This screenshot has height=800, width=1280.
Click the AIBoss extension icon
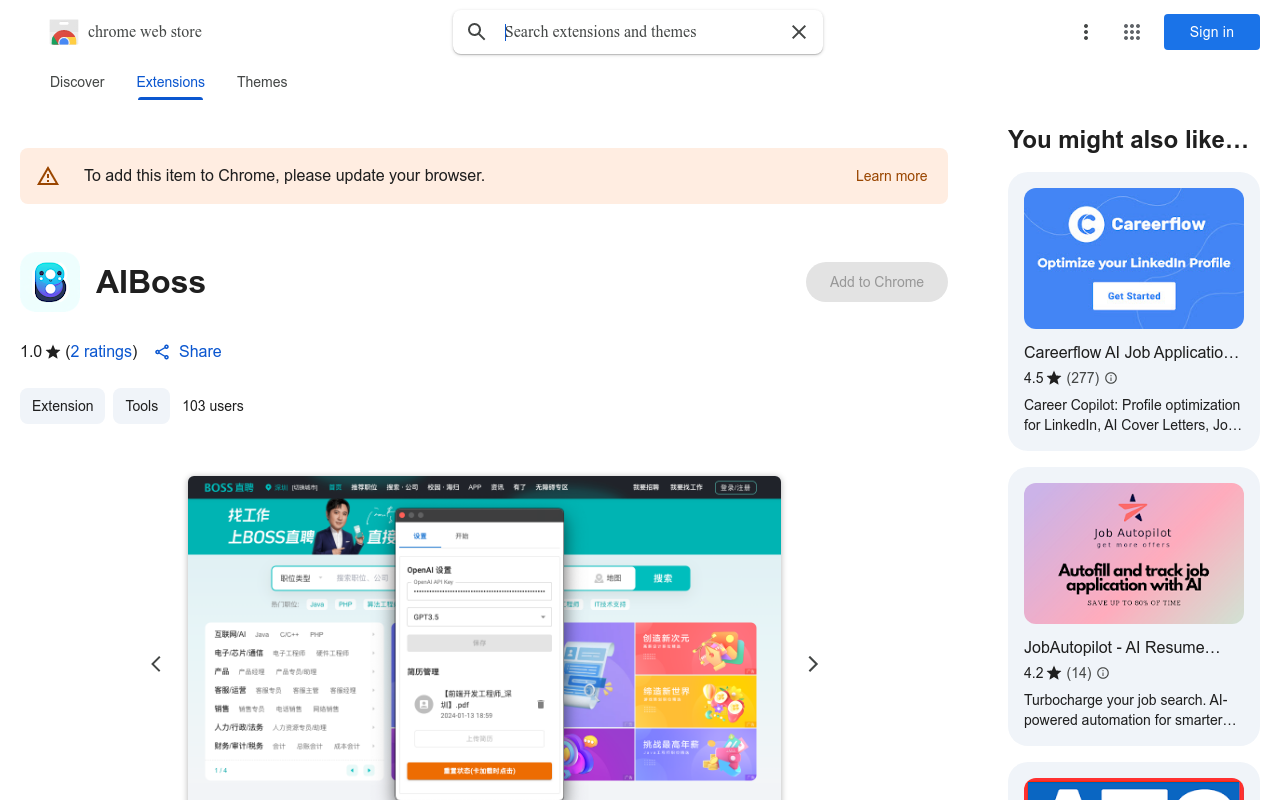(50, 282)
